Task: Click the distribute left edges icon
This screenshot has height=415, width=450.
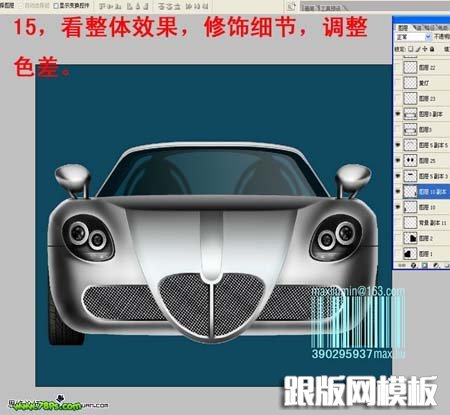Action: pos(189,6)
